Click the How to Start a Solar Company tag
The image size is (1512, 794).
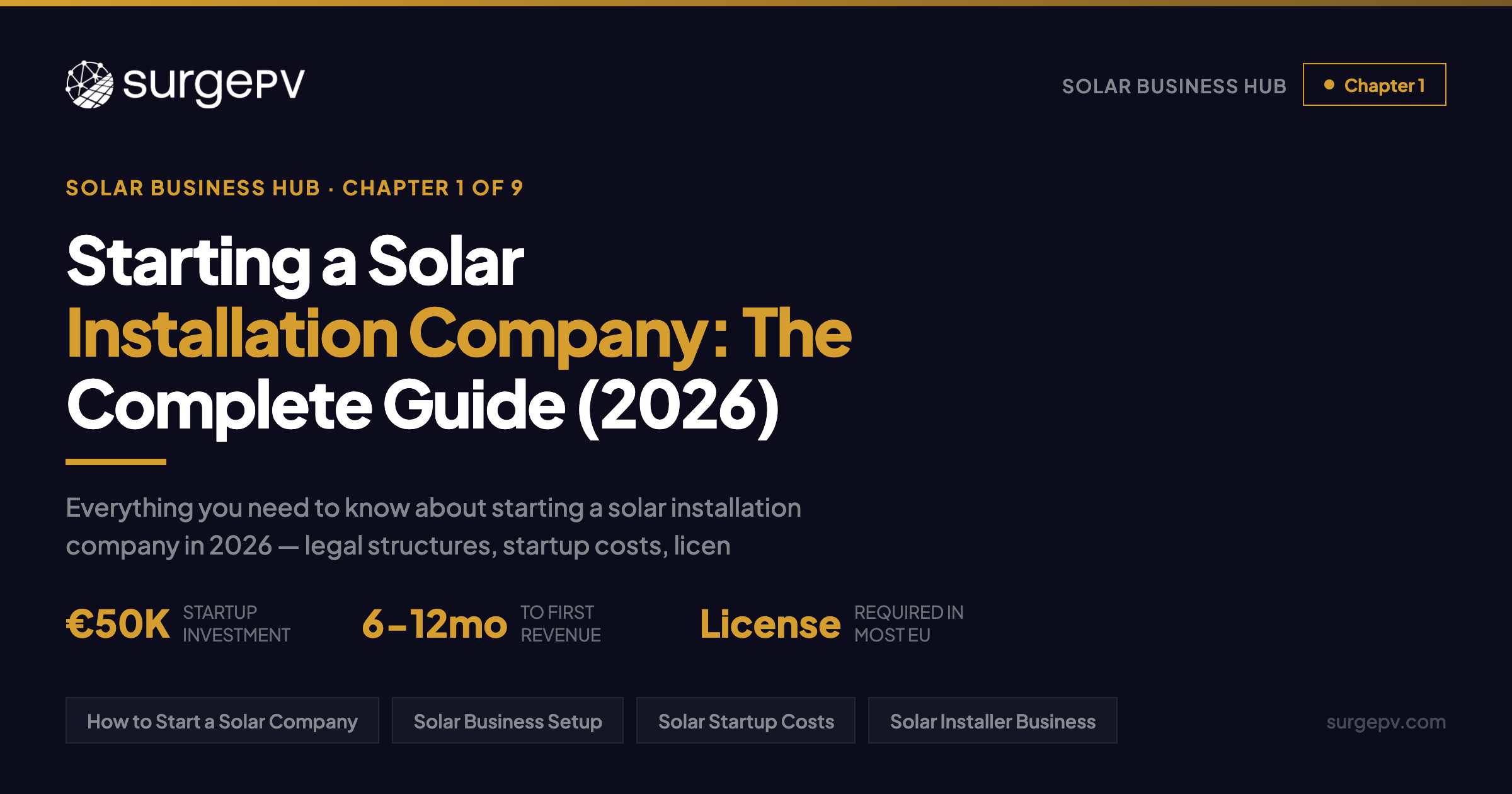pyautogui.click(x=222, y=721)
